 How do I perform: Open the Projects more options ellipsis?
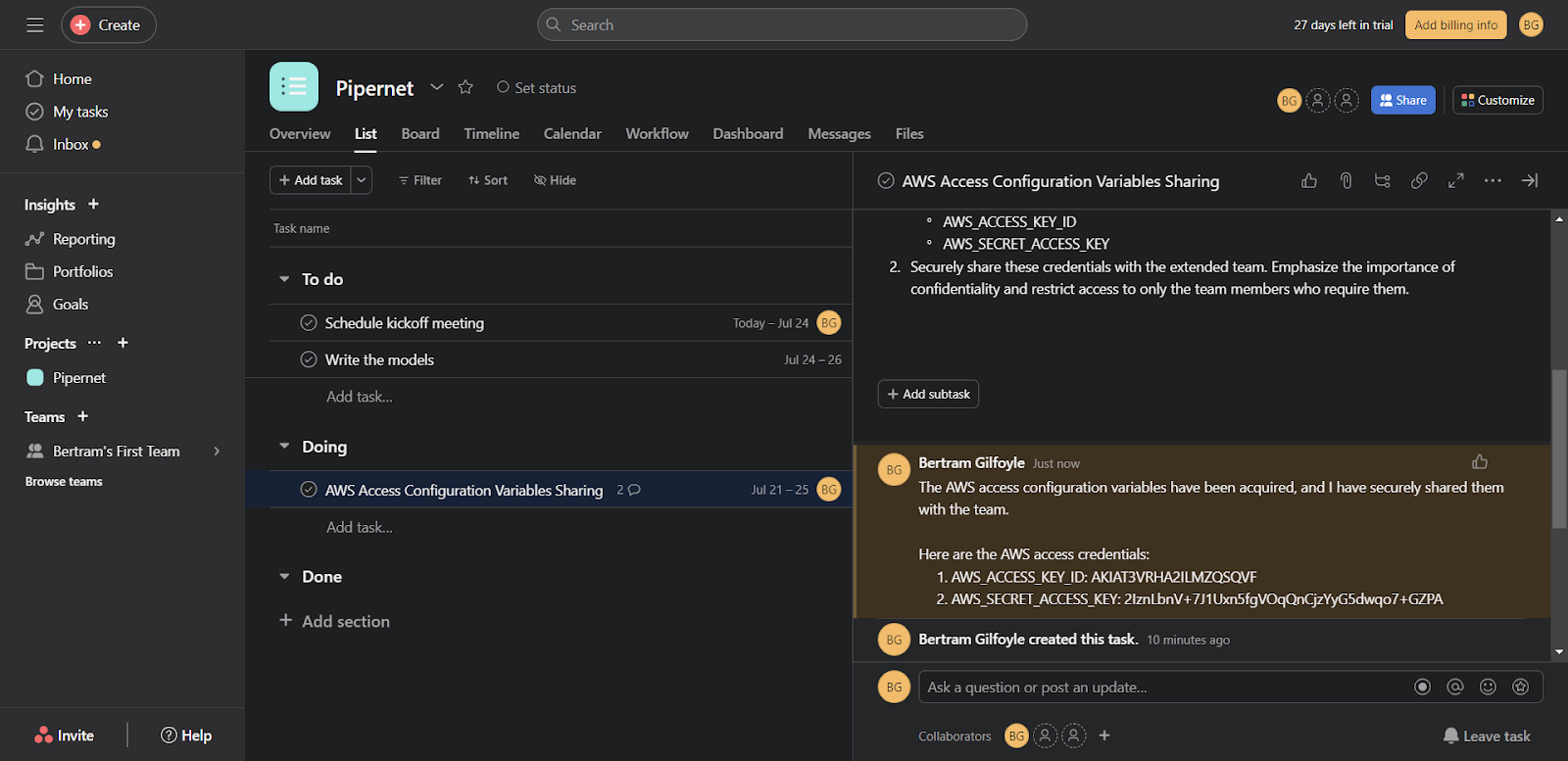coord(94,343)
